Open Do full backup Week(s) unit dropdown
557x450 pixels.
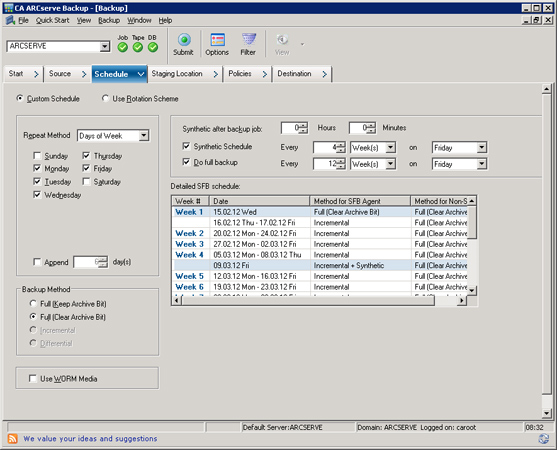pyautogui.click(x=390, y=164)
